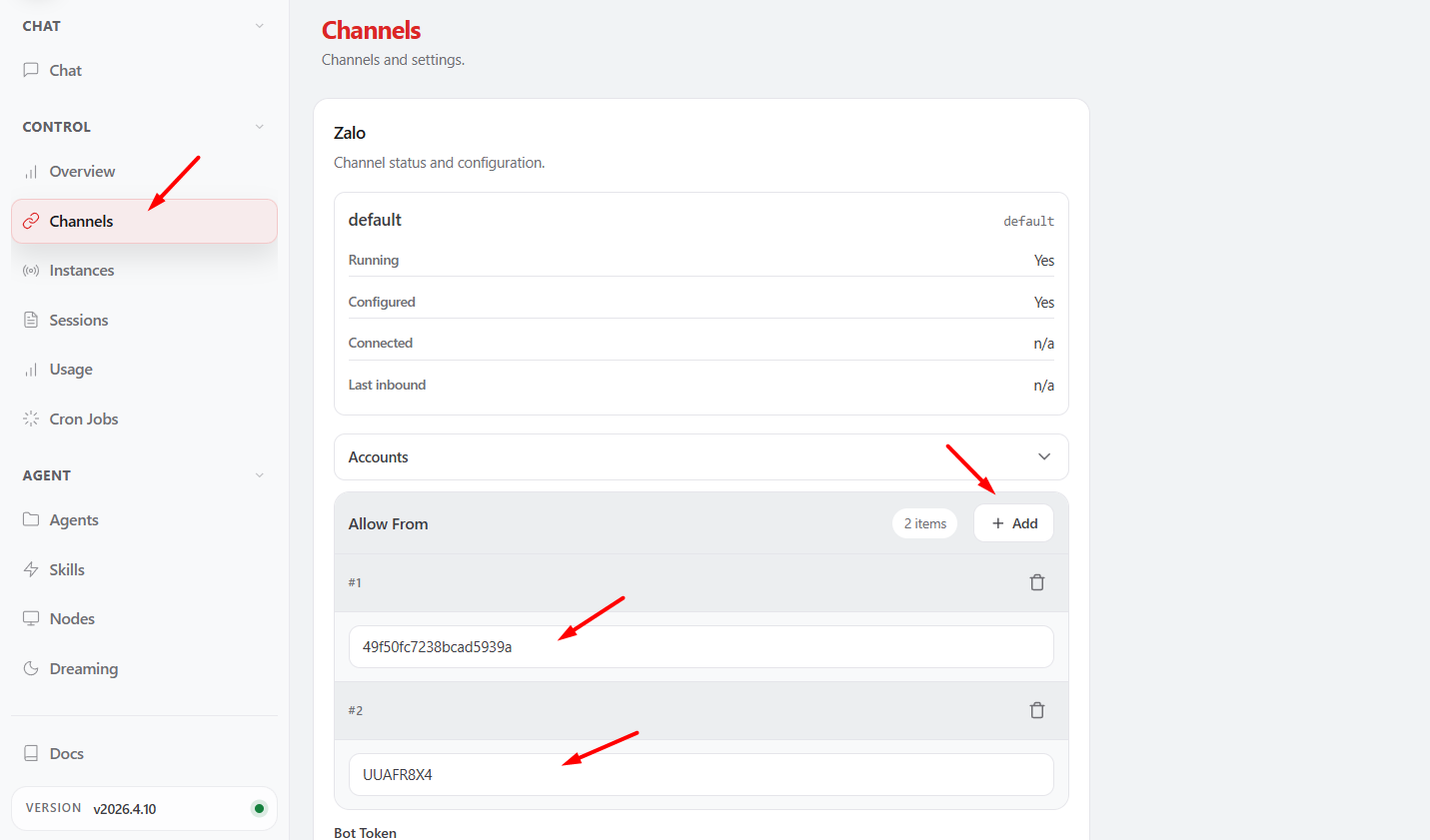Open Dreaming via its moon icon
The width and height of the screenshot is (1430, 840).
[x=31, y=668]
